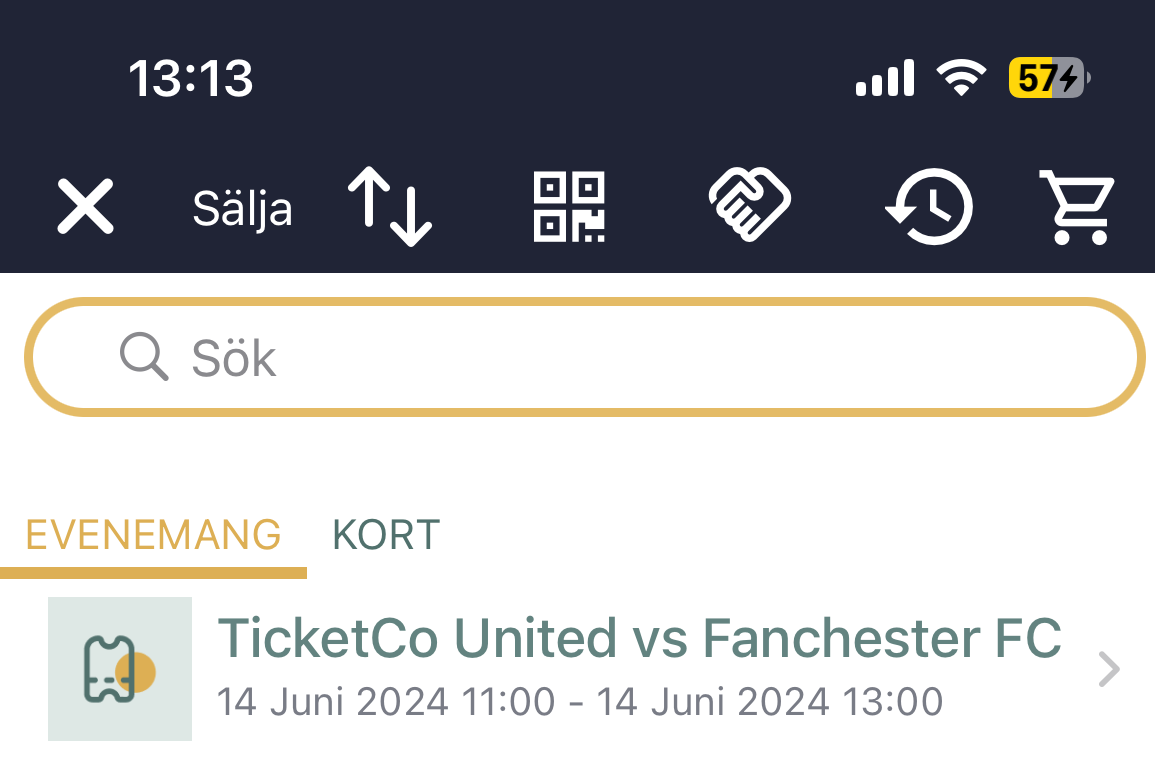Switch to the EVENEMANG tab
The image size is (1155, 758).
click(x=153, y=535)
